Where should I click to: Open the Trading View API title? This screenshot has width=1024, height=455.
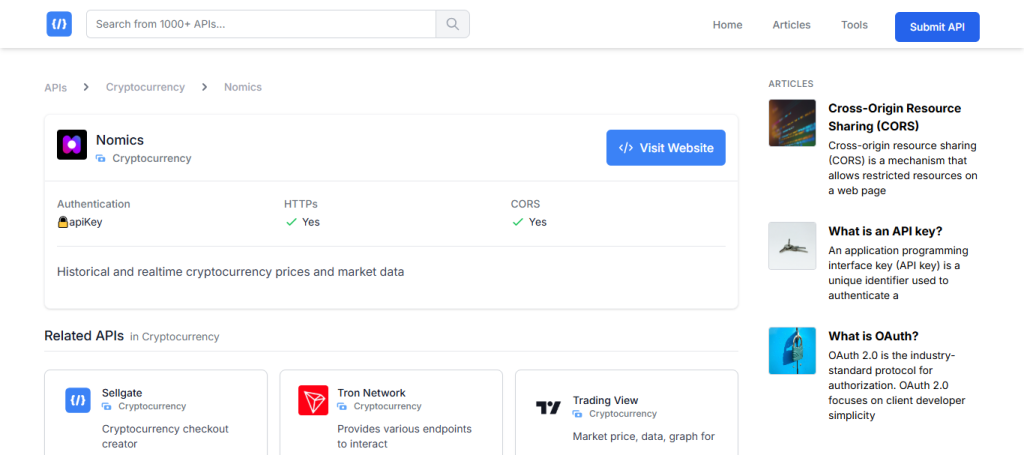(x=605, y=400)
